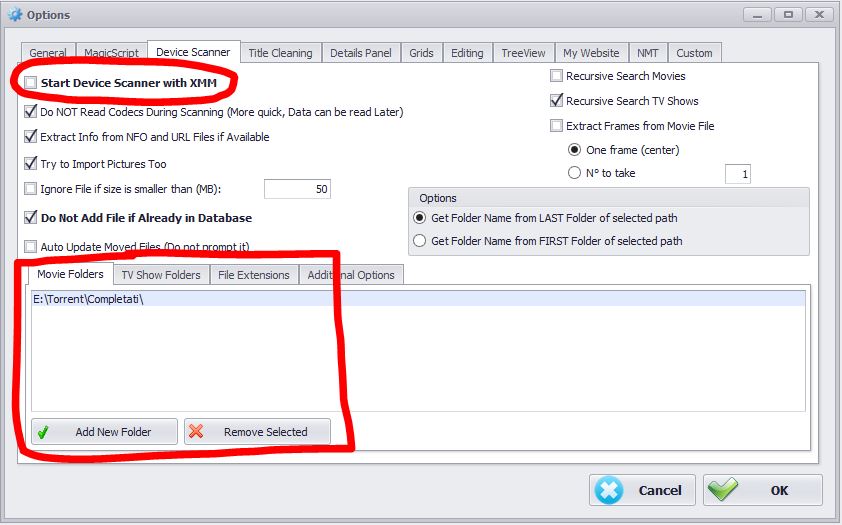The height and width of the screenshot is (525, 842).
Task: Open the Additional Options tab
Action: [x=350, y=275]
